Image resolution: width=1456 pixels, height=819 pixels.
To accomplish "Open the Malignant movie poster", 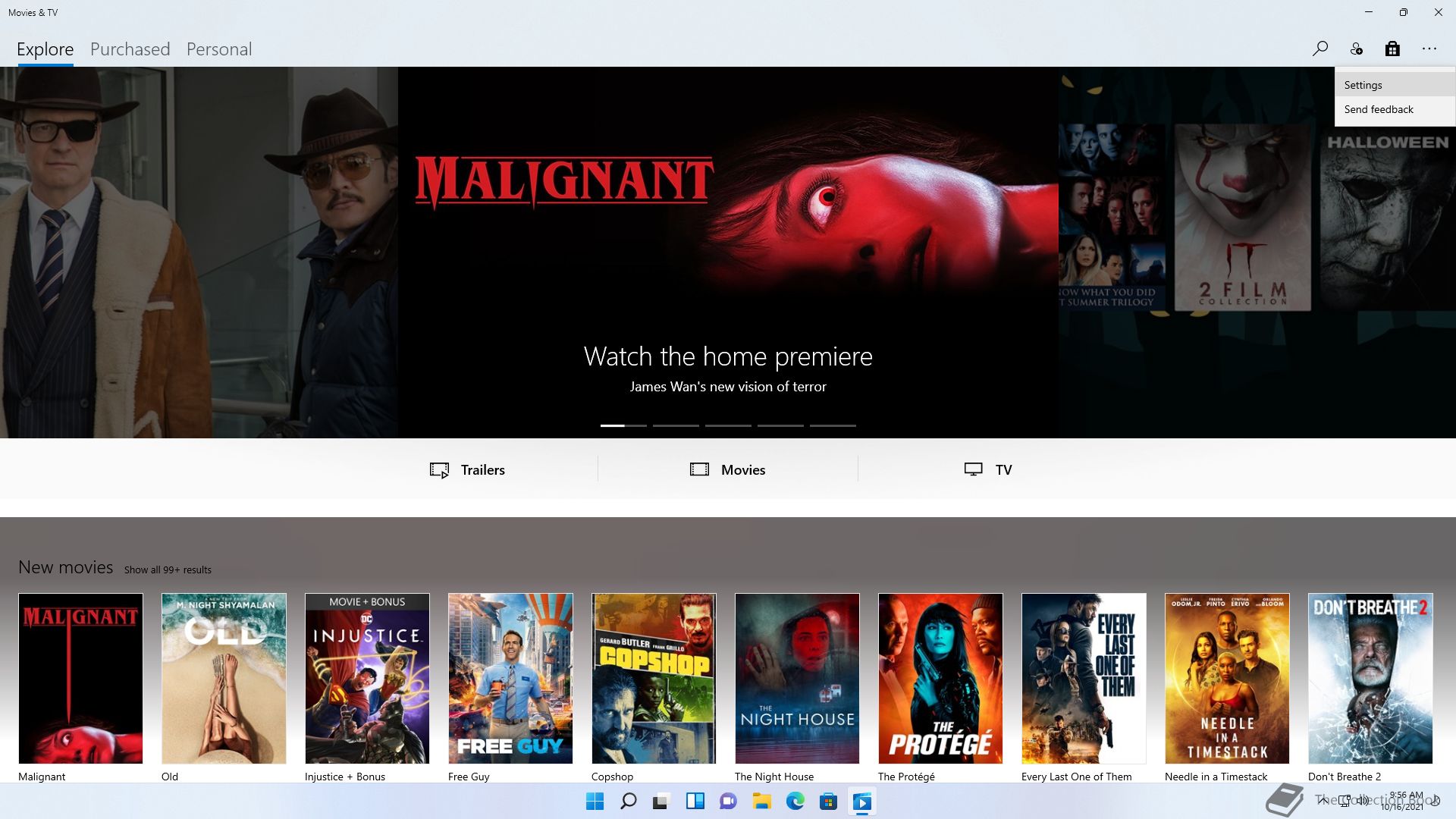I will pyautogui.click(x=80, y=679).
